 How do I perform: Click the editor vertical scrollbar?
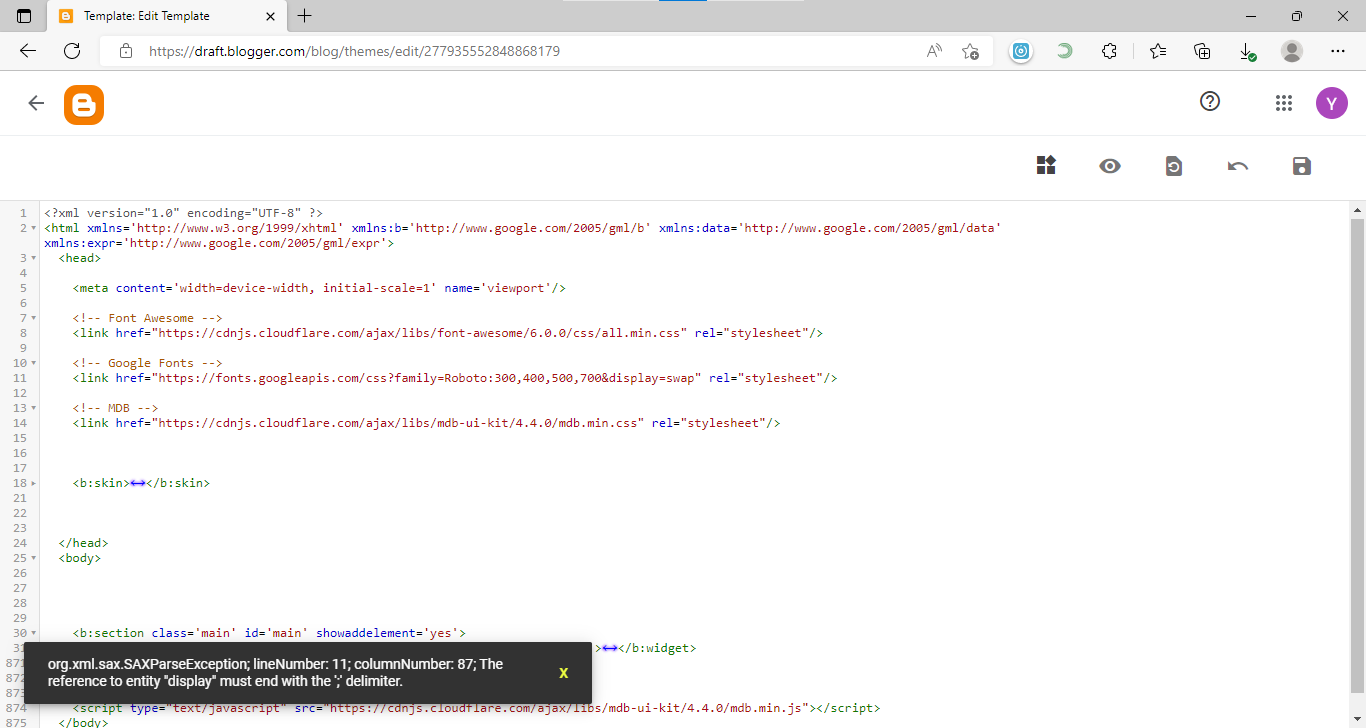[x=1357, y=455]
